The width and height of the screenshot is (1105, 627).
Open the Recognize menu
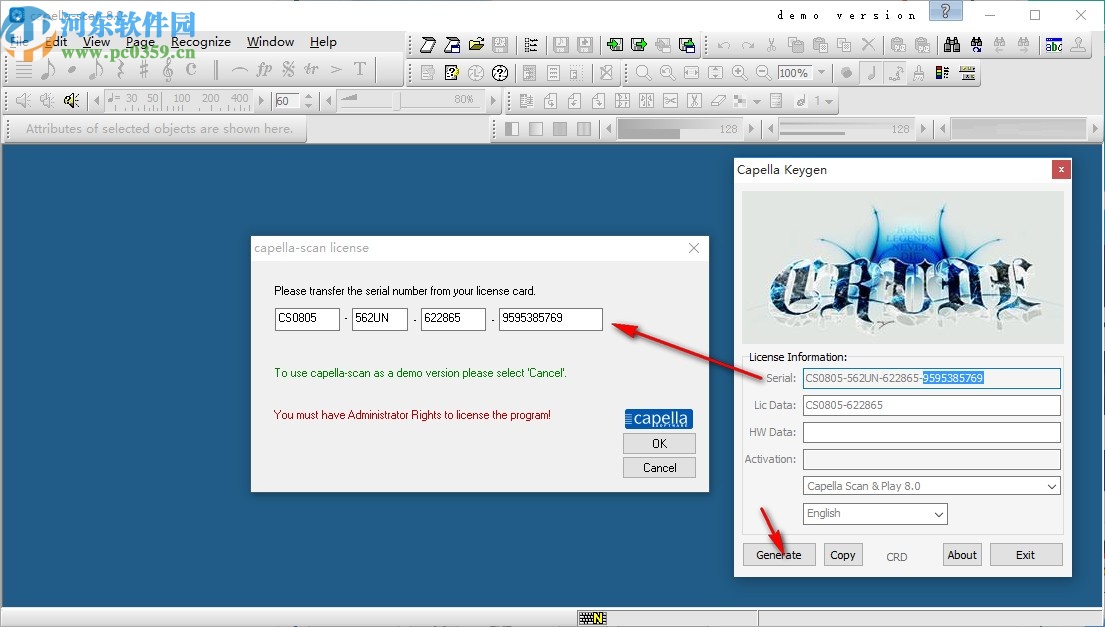pos(200,42)
